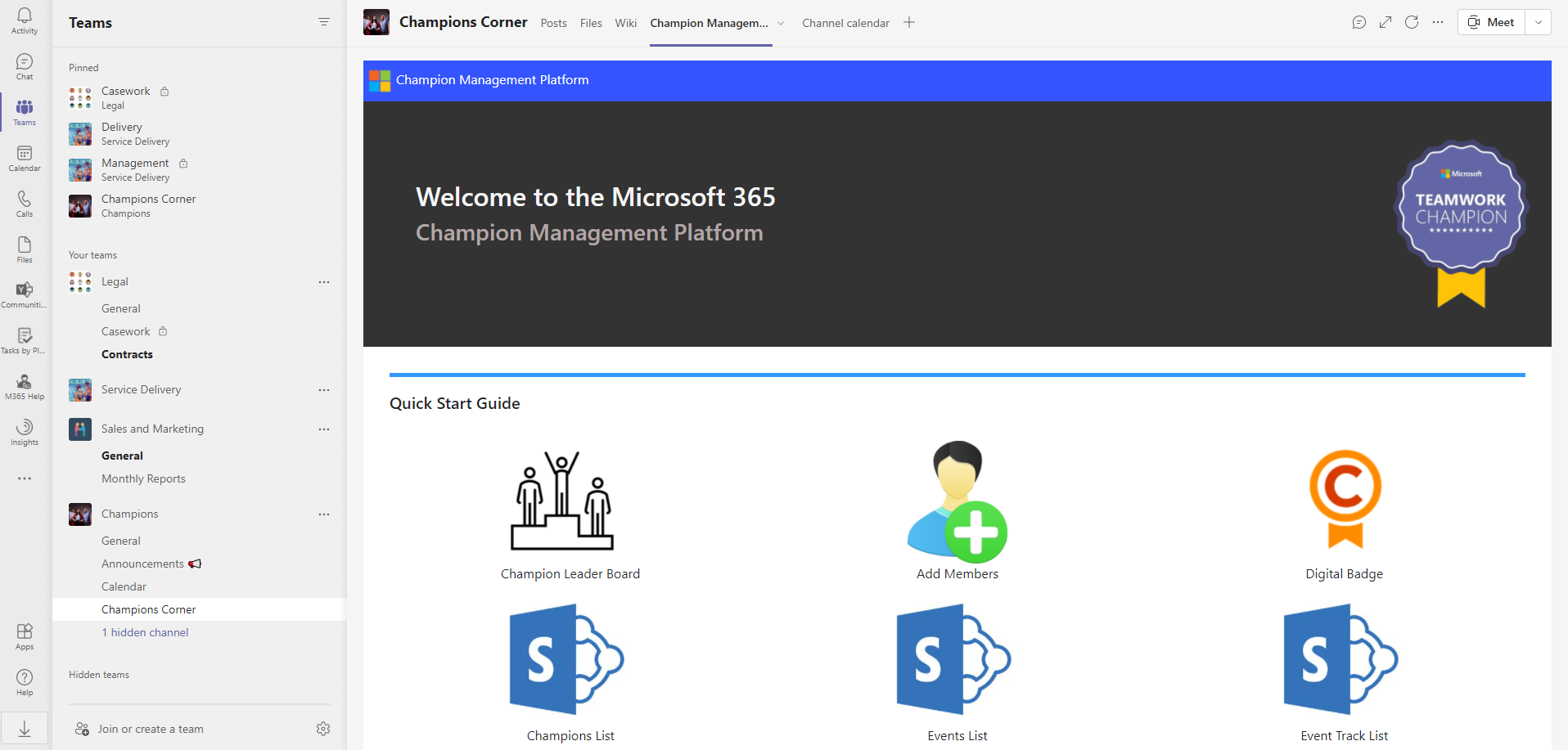Open Chat from the left sidebar
This screenshot has width=1568, height=750.
tap(24, 65)
